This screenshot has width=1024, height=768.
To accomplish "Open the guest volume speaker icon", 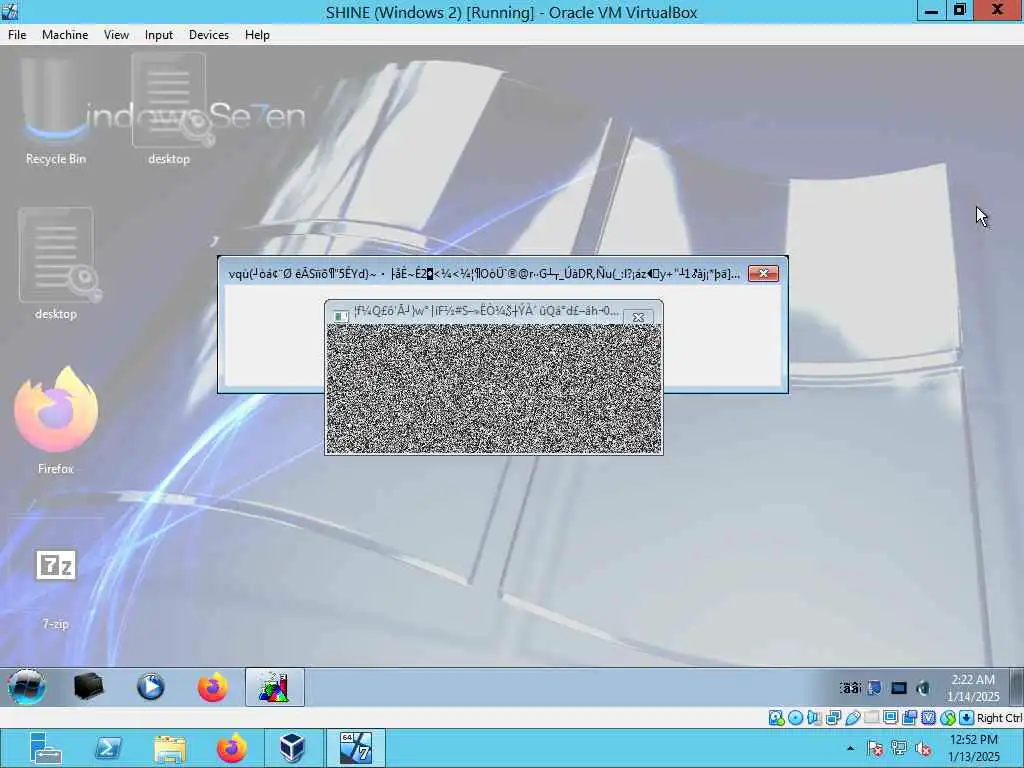I will click(x=923, y=688).
